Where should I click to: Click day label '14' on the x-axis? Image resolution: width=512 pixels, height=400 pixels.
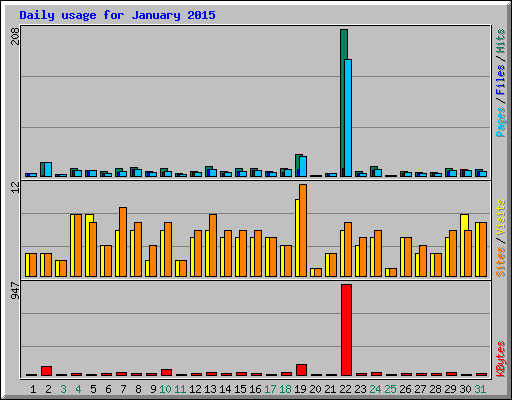tap(225, 389)
